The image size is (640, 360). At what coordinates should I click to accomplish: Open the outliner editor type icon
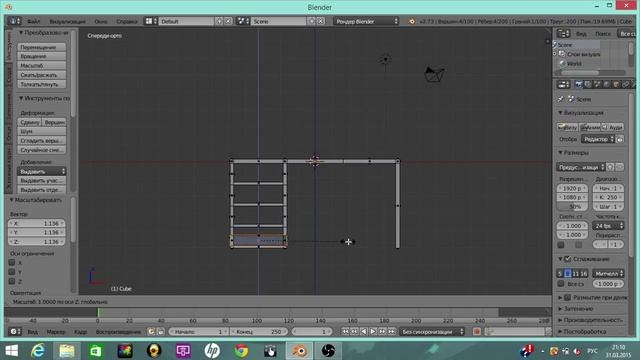(x=564, y=33)
